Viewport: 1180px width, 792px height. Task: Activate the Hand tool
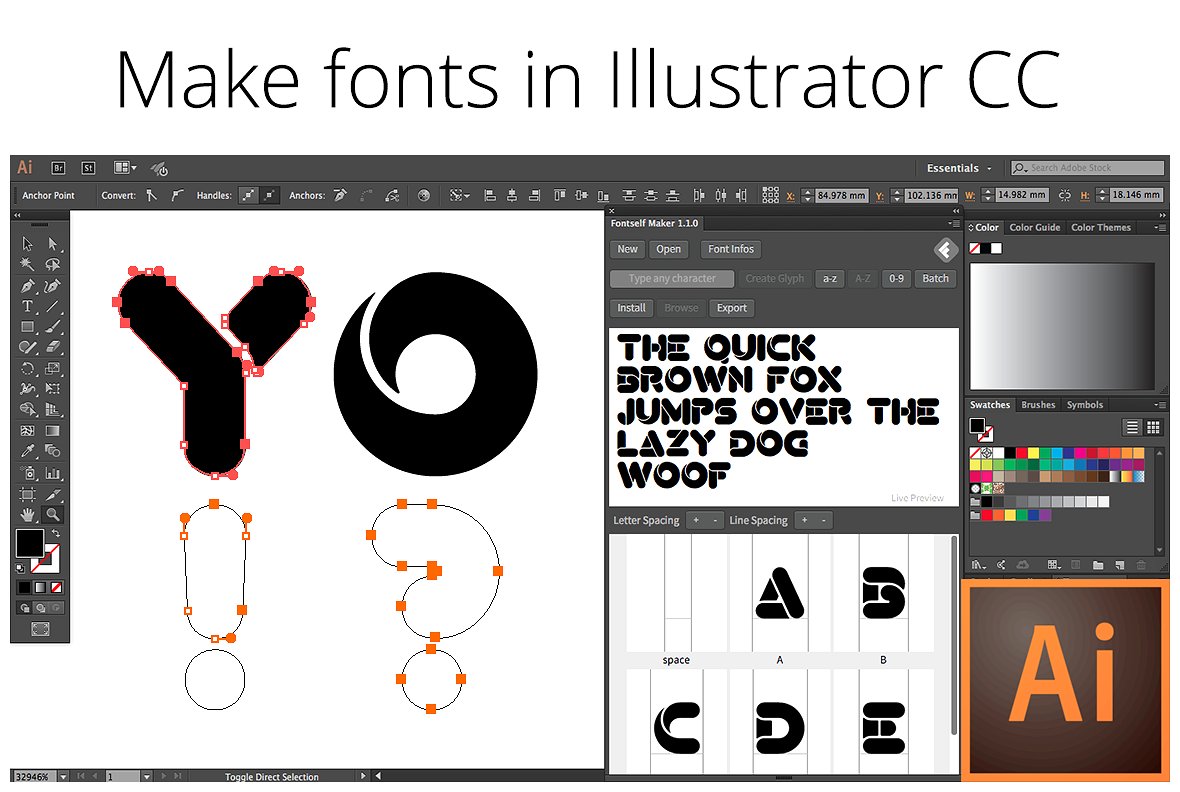28,515
